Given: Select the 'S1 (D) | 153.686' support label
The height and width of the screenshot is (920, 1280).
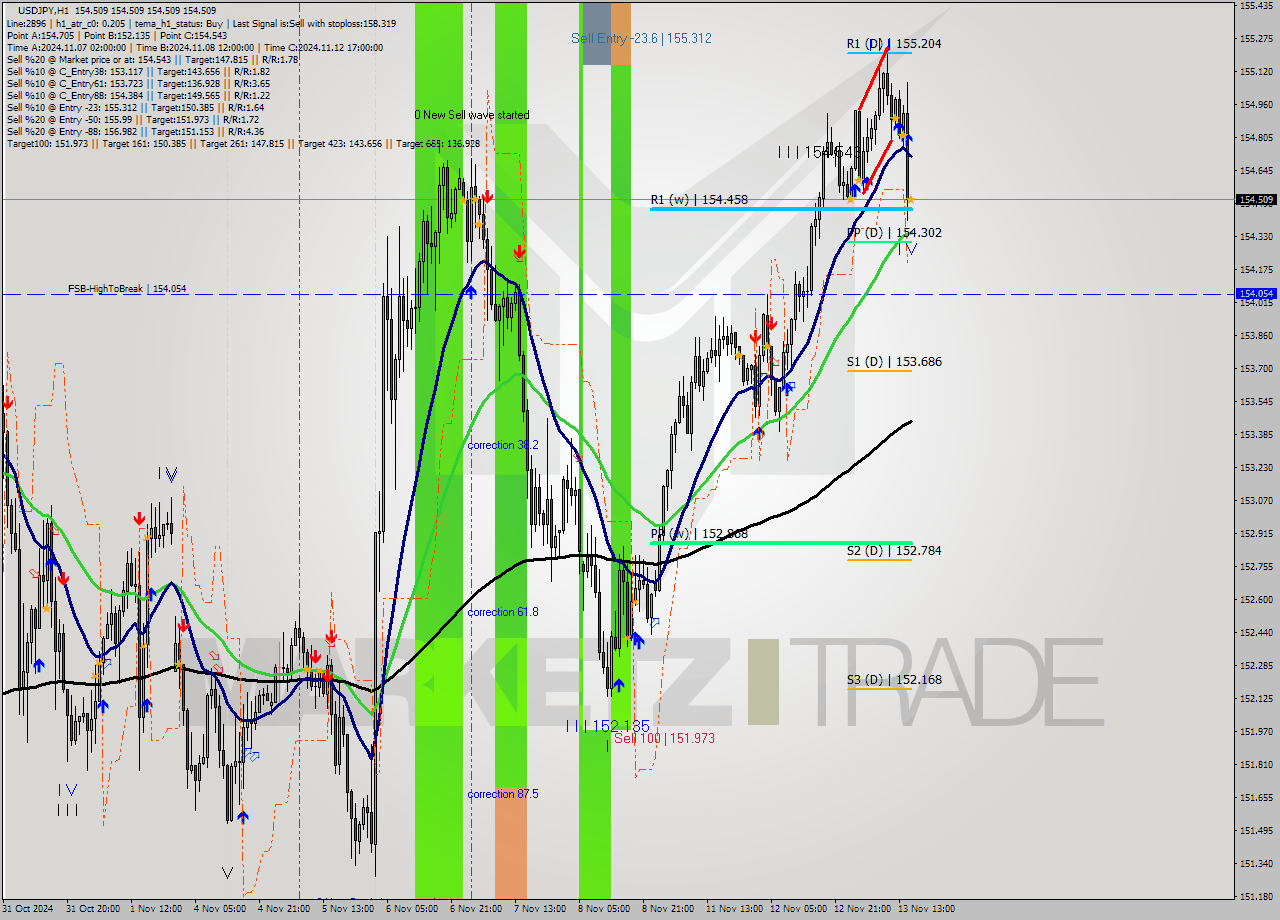Looking at the screenshot, I should 894,362.
